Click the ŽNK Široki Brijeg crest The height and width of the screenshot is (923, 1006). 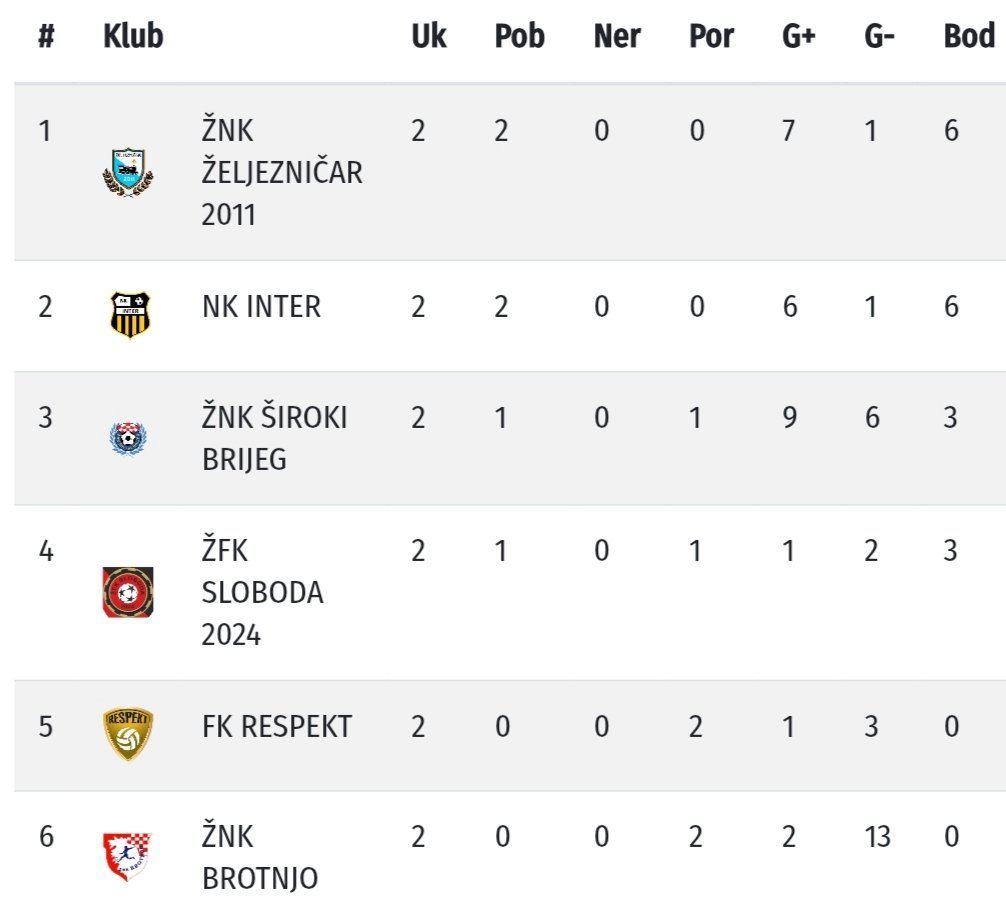(128, 438)
